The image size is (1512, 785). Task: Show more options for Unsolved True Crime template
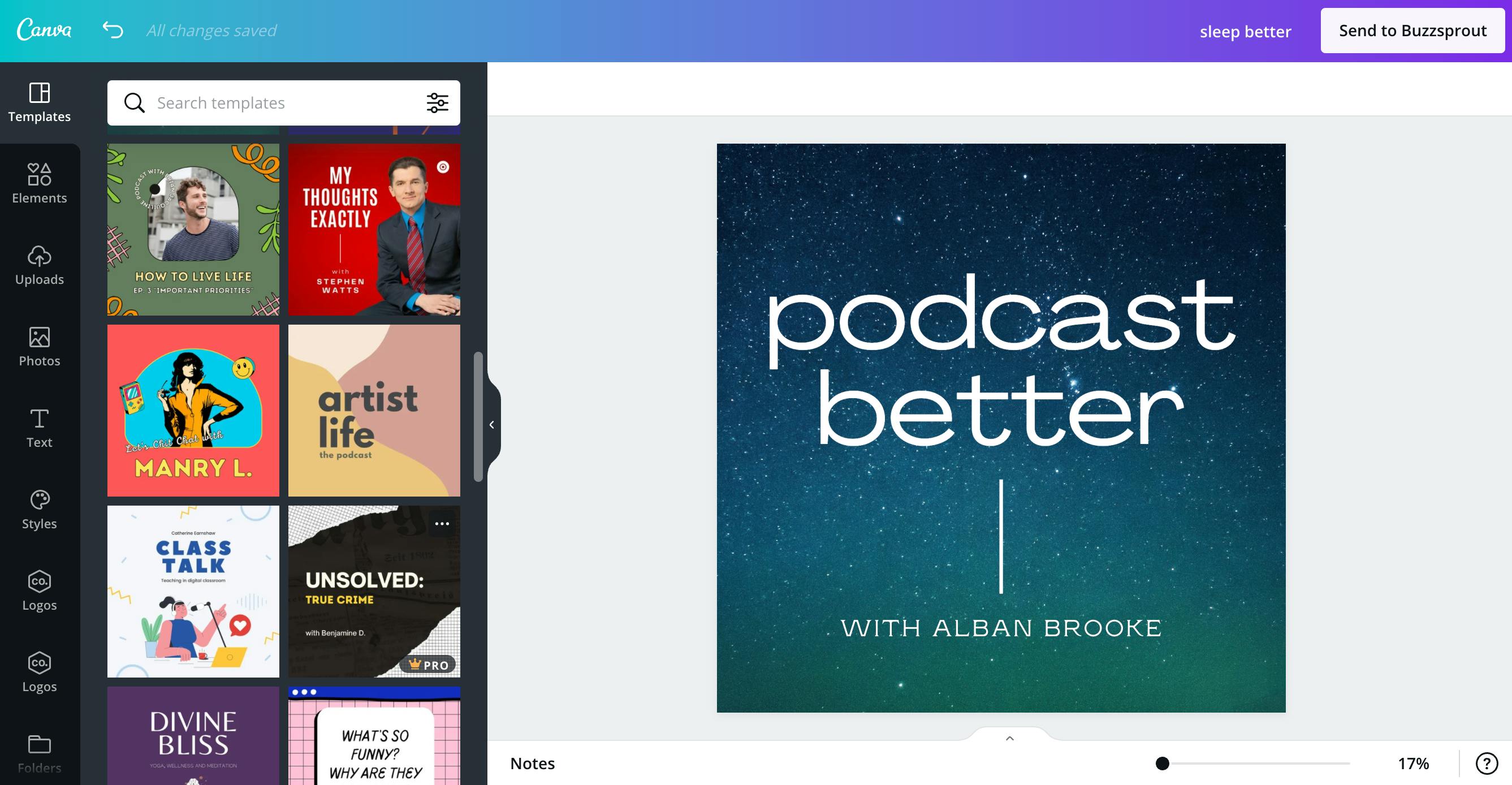(x=440, y=523)
